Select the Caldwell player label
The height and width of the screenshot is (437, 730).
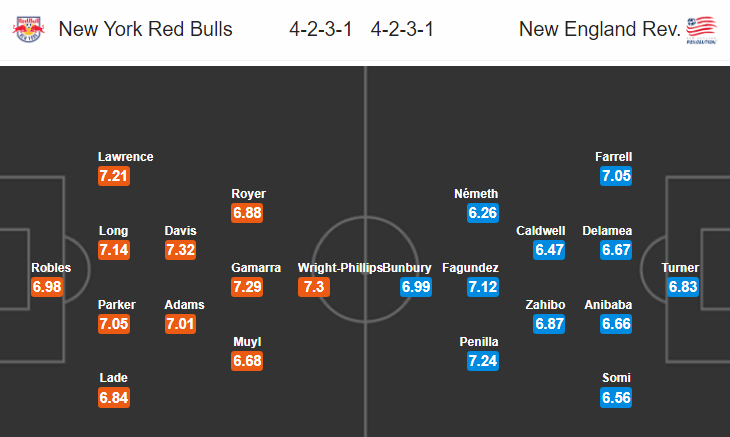pyautogui.click(x=541, y=231)
